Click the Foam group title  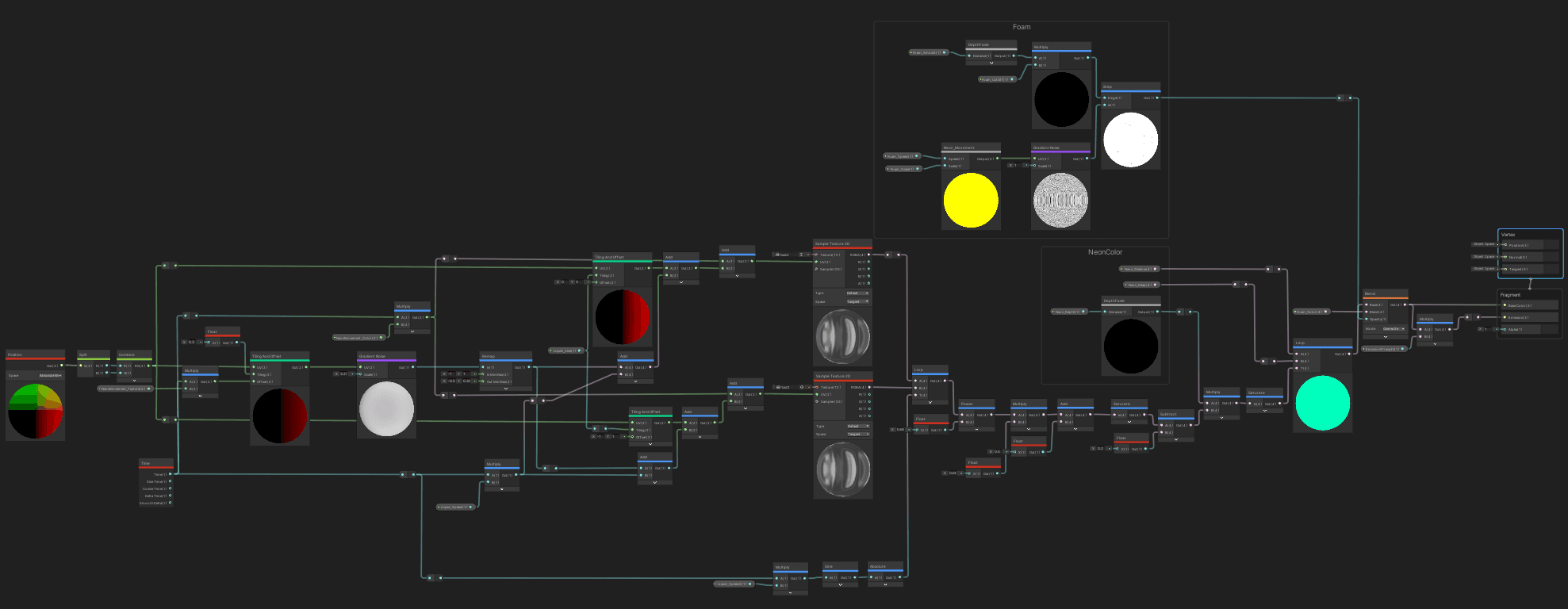click(x=1022, y=27)
